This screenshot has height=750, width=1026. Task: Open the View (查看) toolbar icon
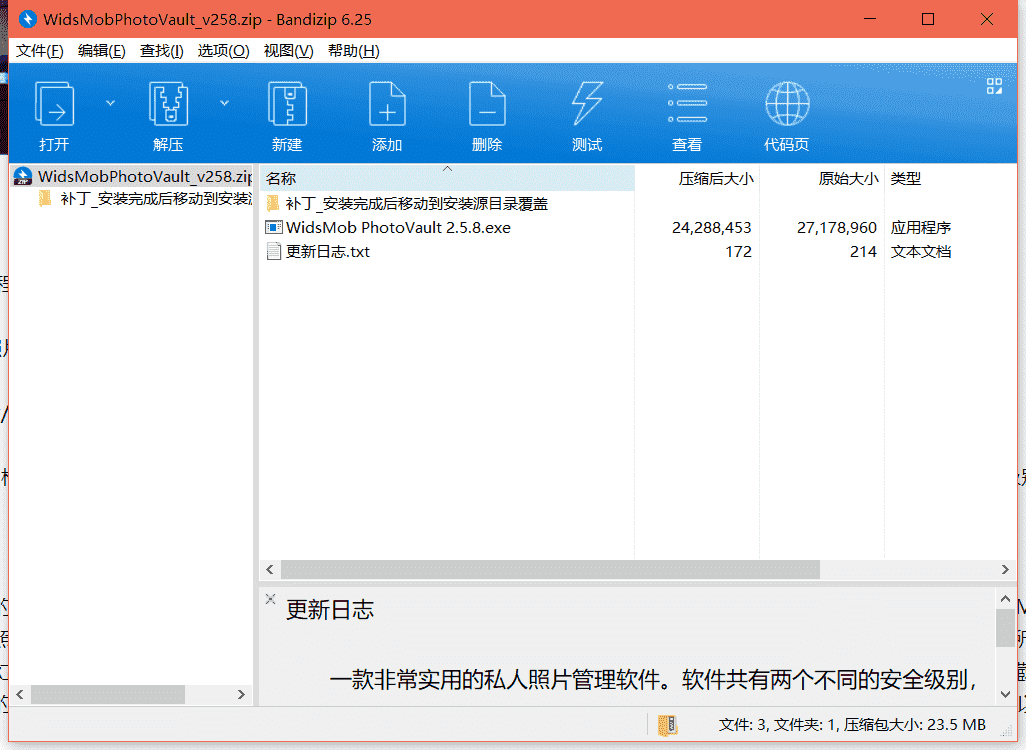687,103
